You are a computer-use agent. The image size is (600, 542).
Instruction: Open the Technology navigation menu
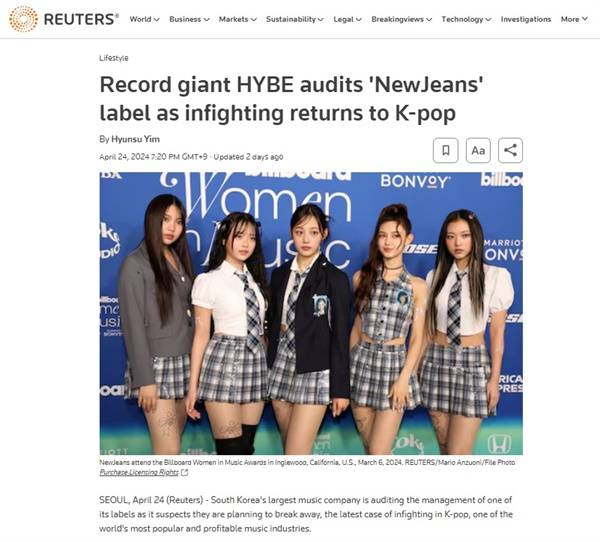click(x=466, y=19)
